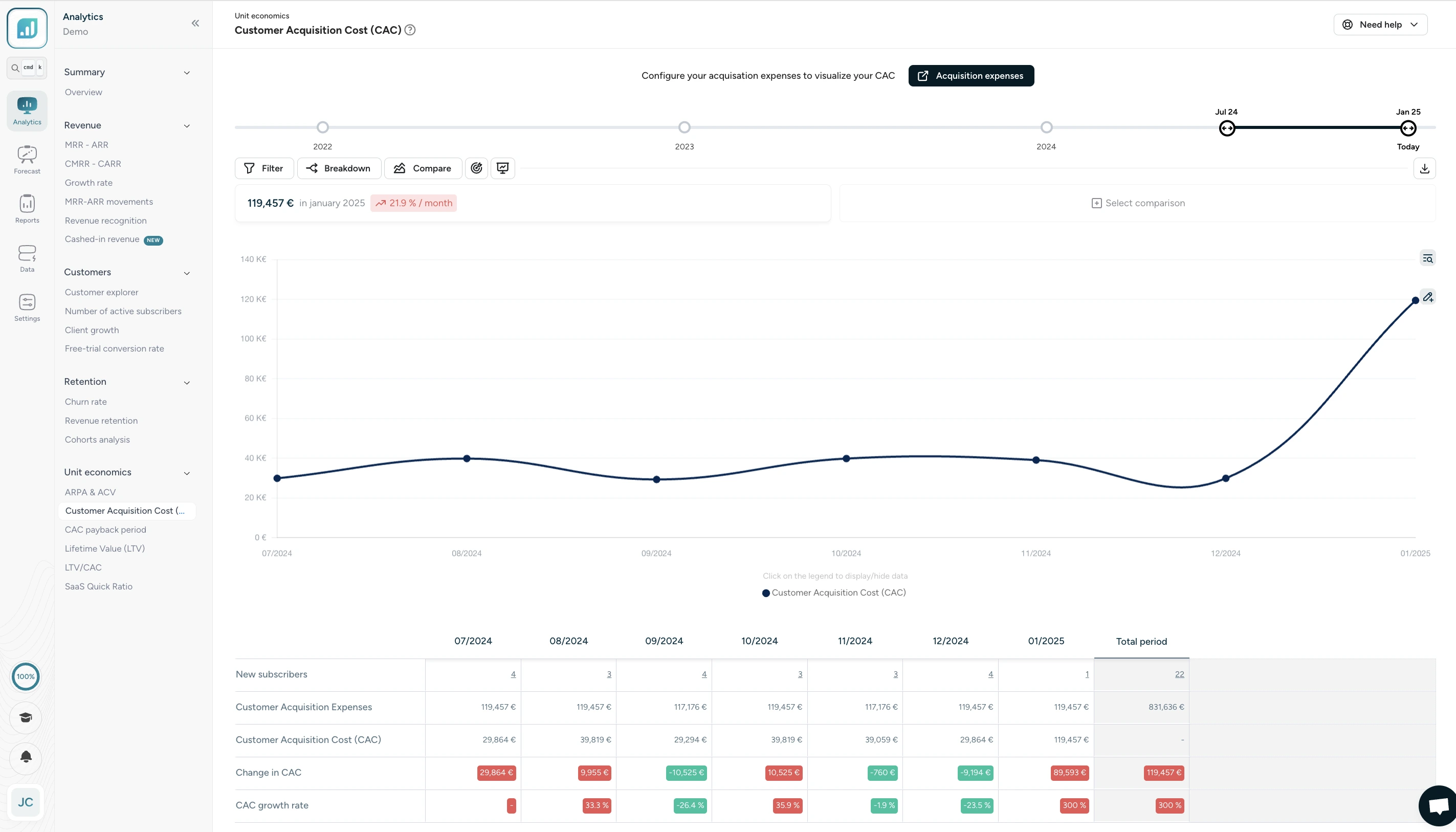
Task: Go to Cohorts analysis
Action: 97,440
